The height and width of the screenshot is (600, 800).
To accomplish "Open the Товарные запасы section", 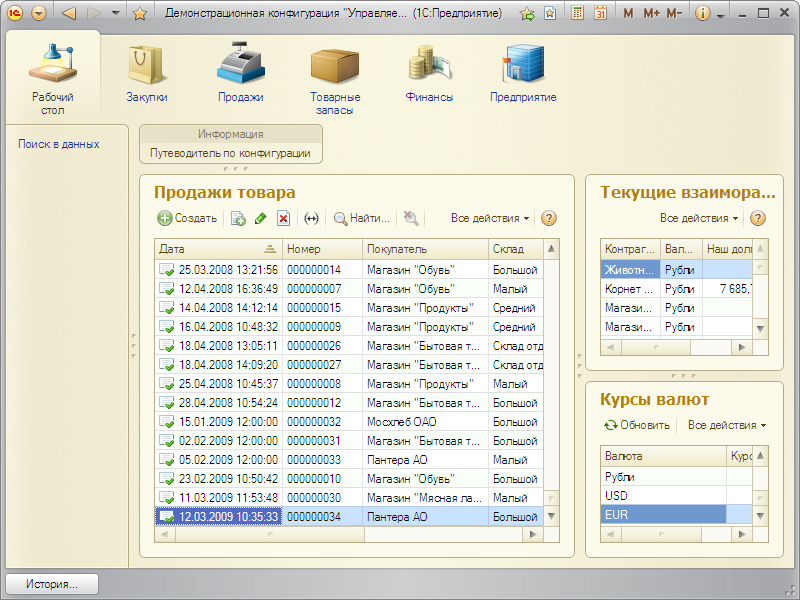I will (x=335, y=80).
